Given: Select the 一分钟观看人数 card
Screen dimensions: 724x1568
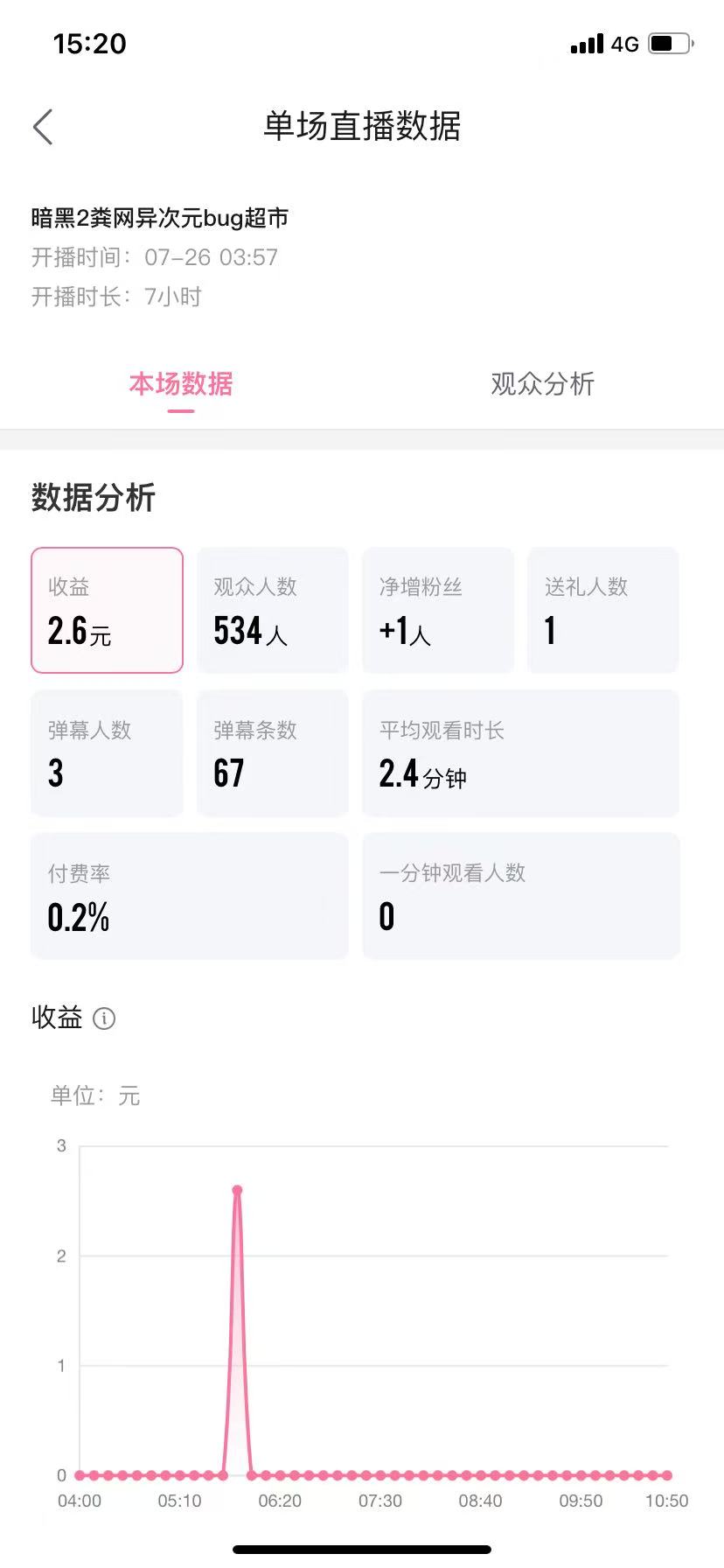Looking at the screenshot, I should point(521,896).
